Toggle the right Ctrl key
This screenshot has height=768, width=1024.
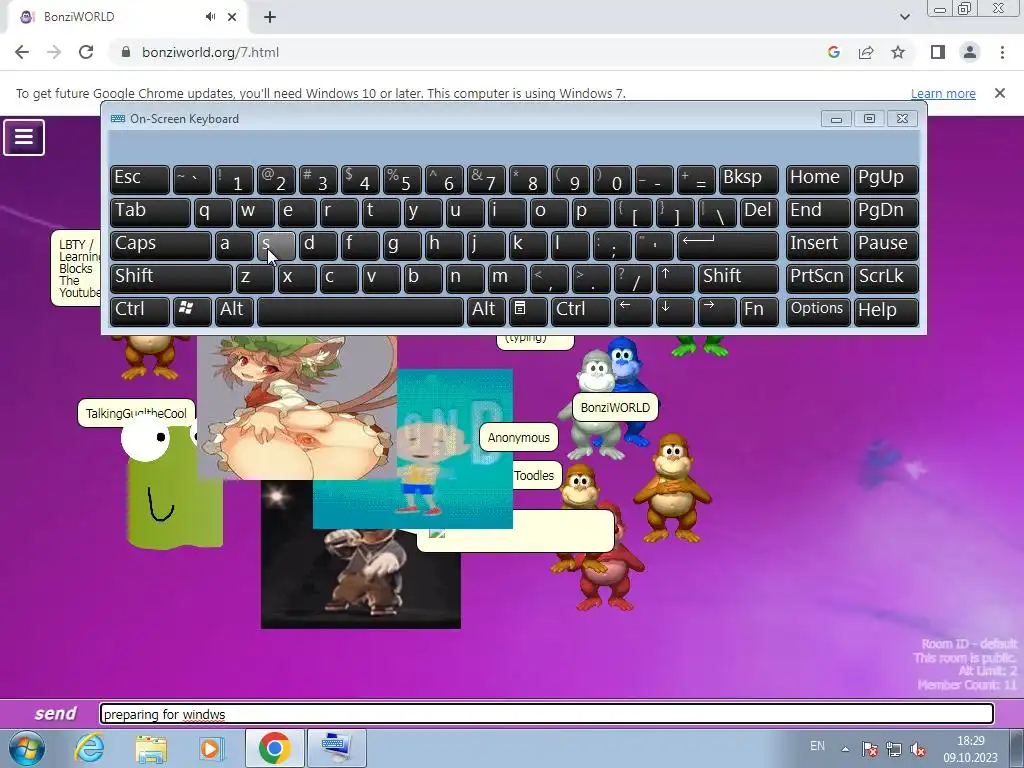(x=581, y=310)
